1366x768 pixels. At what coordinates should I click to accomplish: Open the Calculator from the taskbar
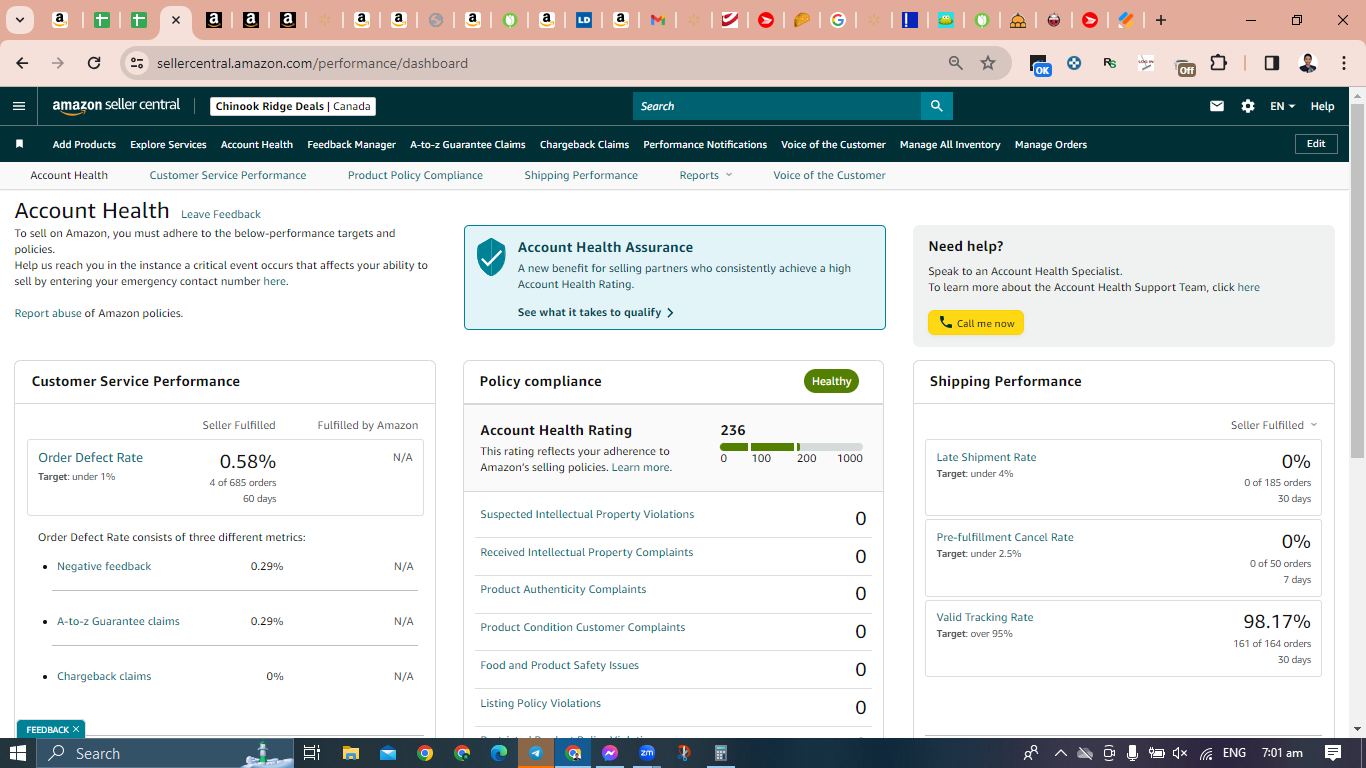click(x=721, y=753)
